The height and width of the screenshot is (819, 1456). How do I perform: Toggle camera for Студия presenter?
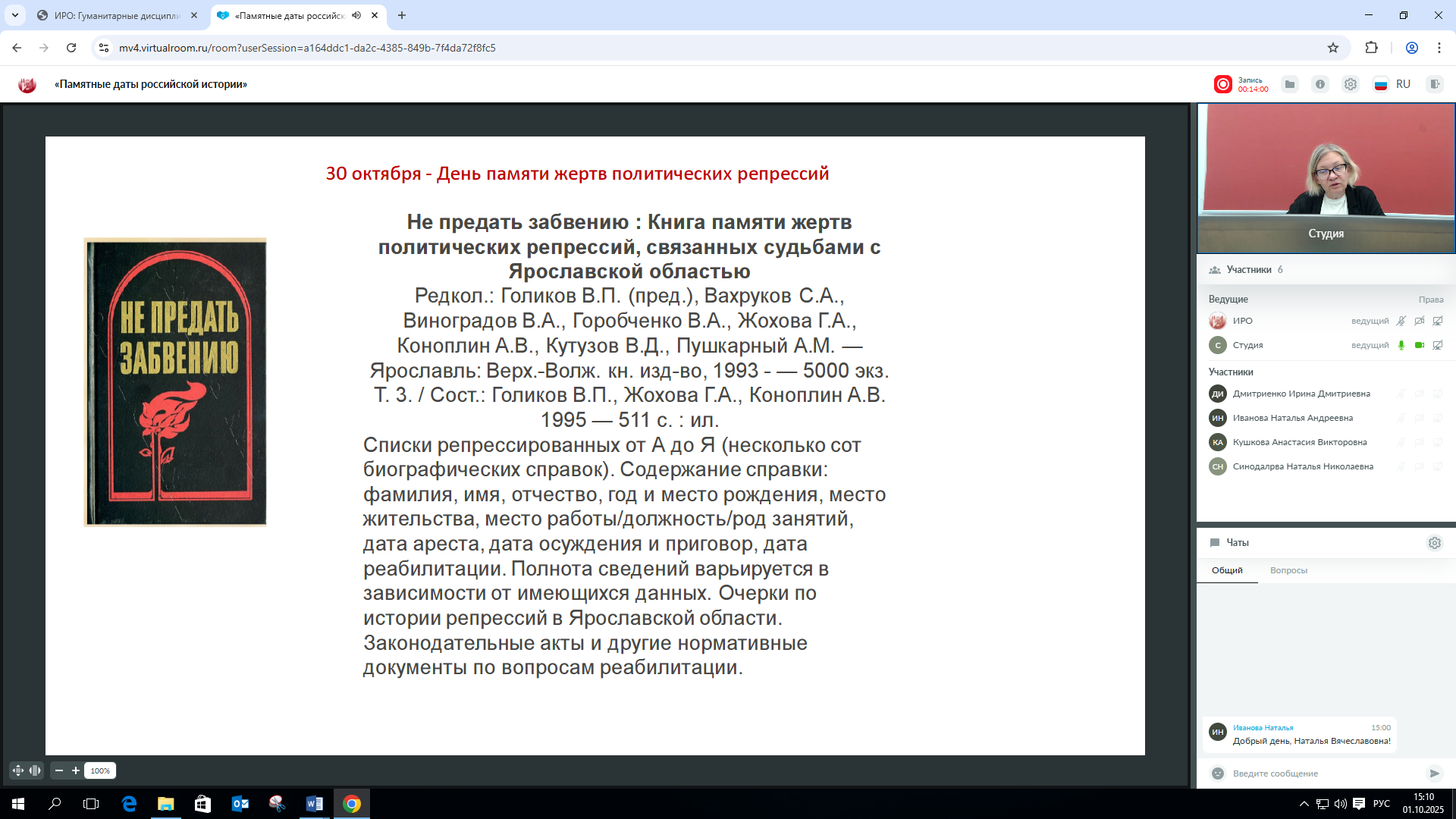tap(1420, 345)
